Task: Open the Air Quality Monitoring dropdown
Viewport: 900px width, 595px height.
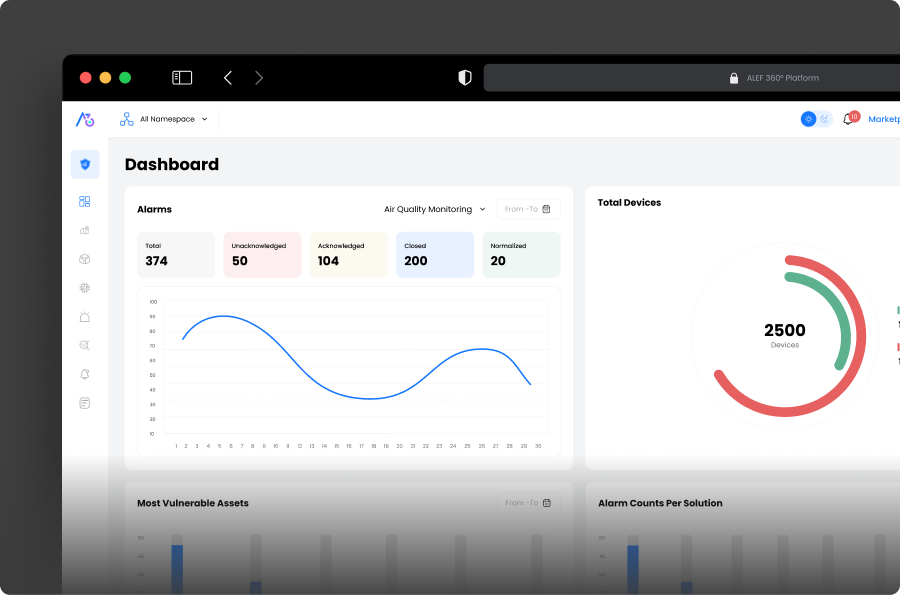Action: [434, 209]
